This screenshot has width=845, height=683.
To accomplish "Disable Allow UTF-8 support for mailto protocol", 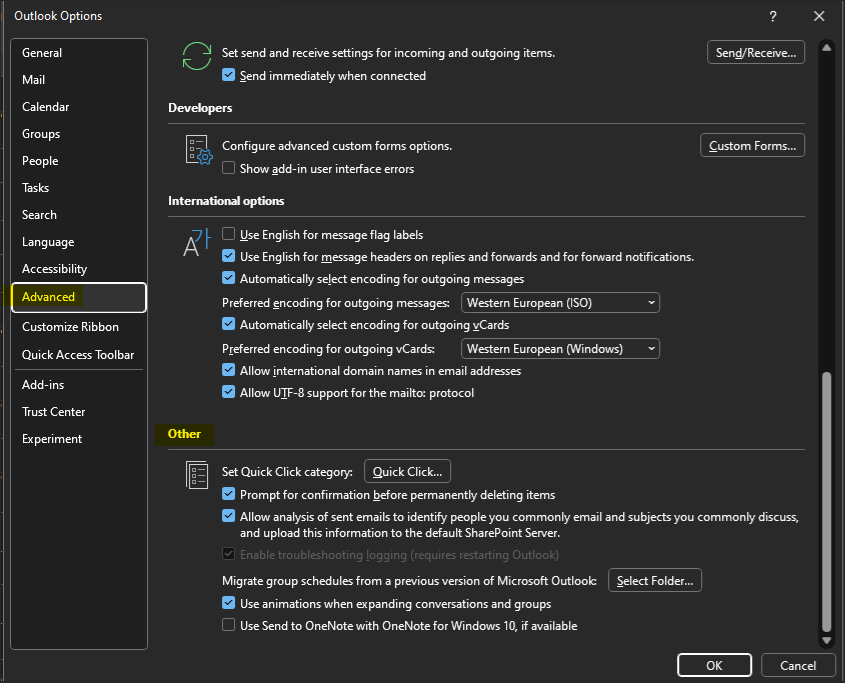I will (x=229, y=391).
